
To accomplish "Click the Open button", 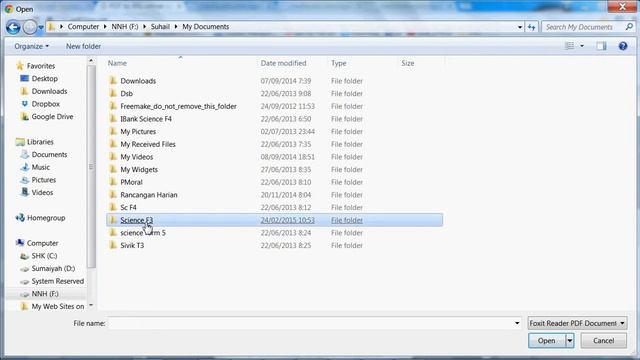I will pos(547,340).
